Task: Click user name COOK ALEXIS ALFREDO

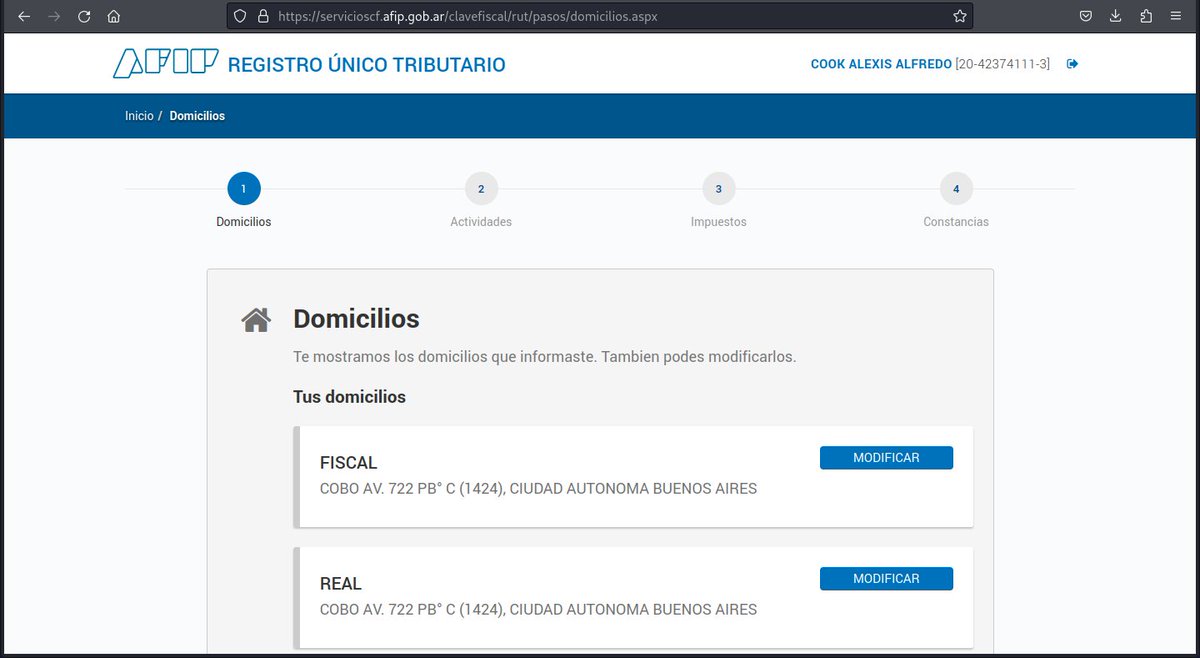Action: pos(881,64)
